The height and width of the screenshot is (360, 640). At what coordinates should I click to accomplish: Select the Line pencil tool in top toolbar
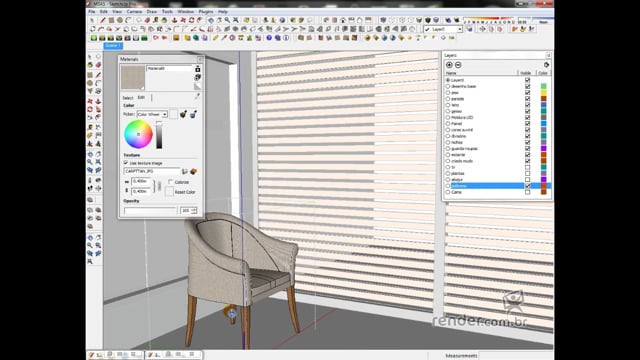point(102,20)
